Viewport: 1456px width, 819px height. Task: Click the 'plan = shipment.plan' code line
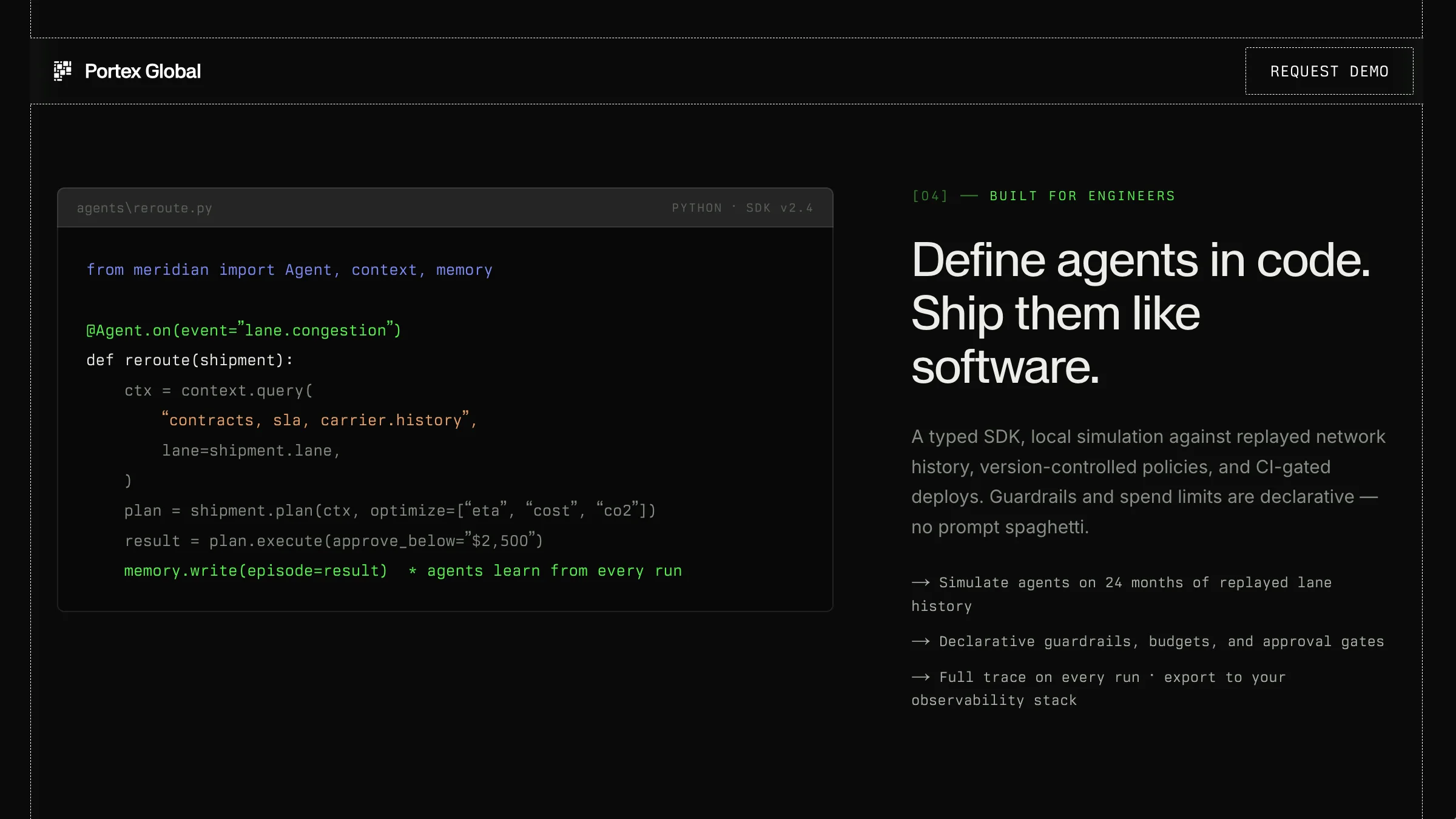click(390, 511)
